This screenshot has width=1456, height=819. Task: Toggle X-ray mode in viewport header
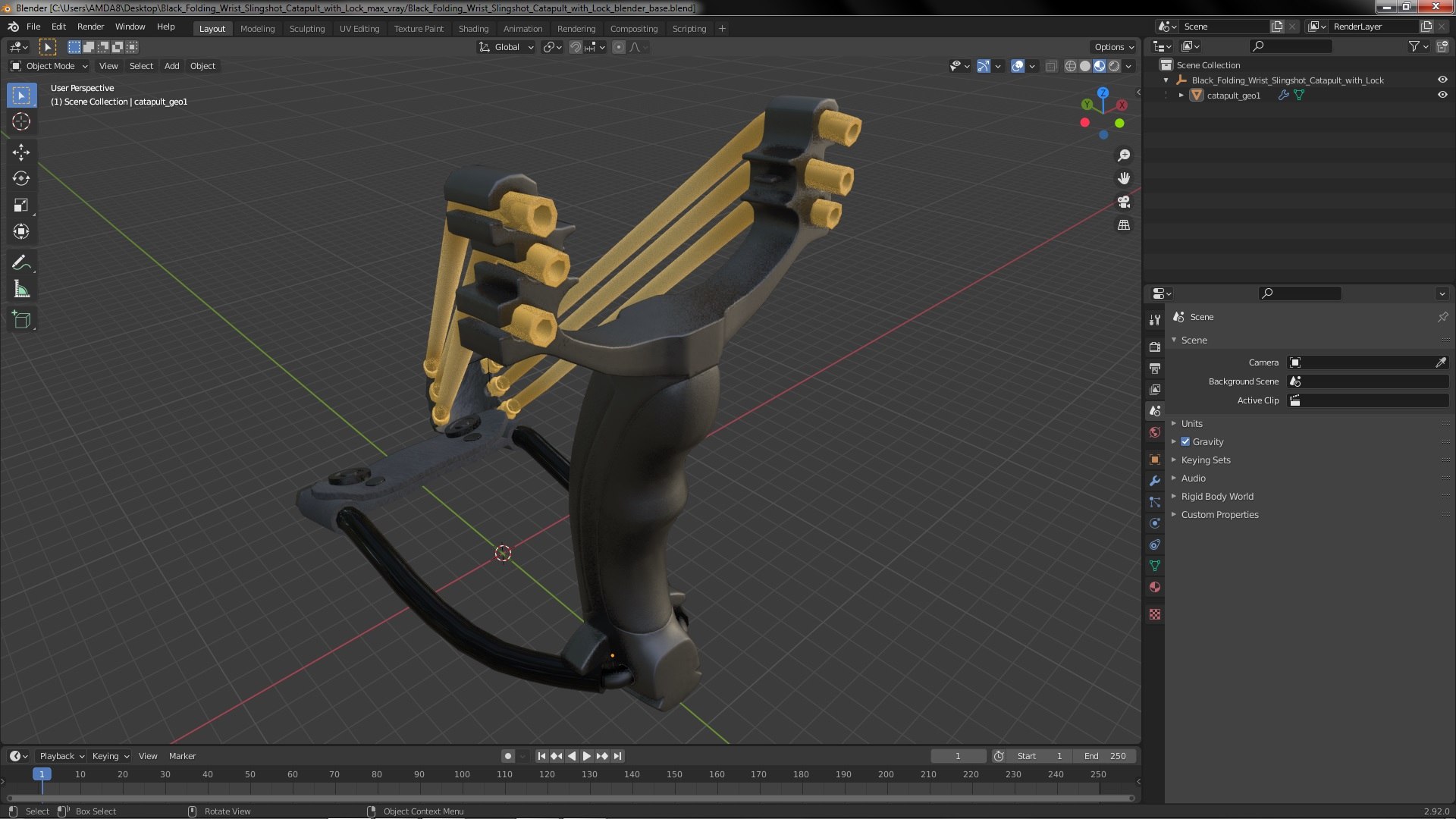click(x=1051, y=67)
